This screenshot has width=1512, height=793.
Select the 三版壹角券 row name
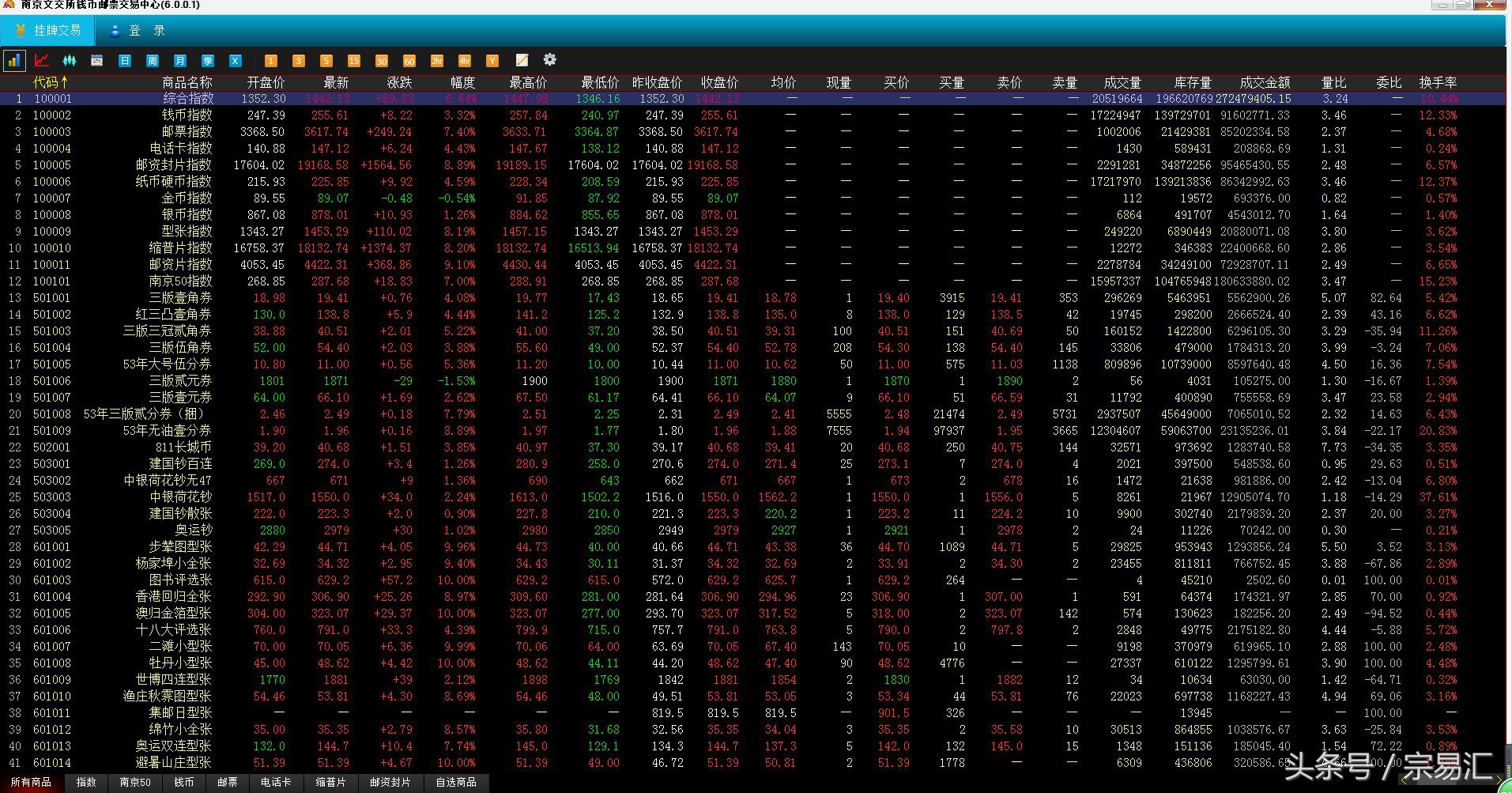coord(181,298)
